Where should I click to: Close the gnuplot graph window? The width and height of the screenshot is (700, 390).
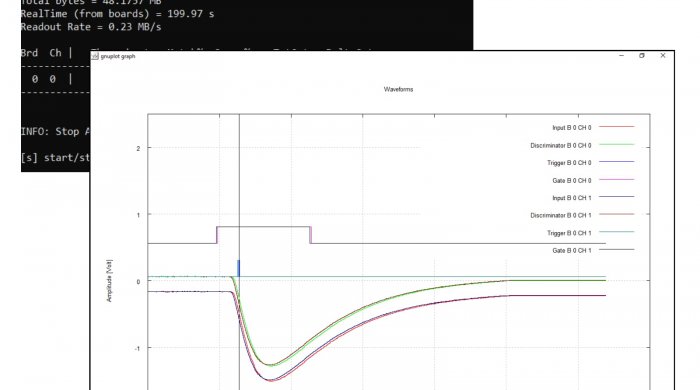[x=663, y=56]
